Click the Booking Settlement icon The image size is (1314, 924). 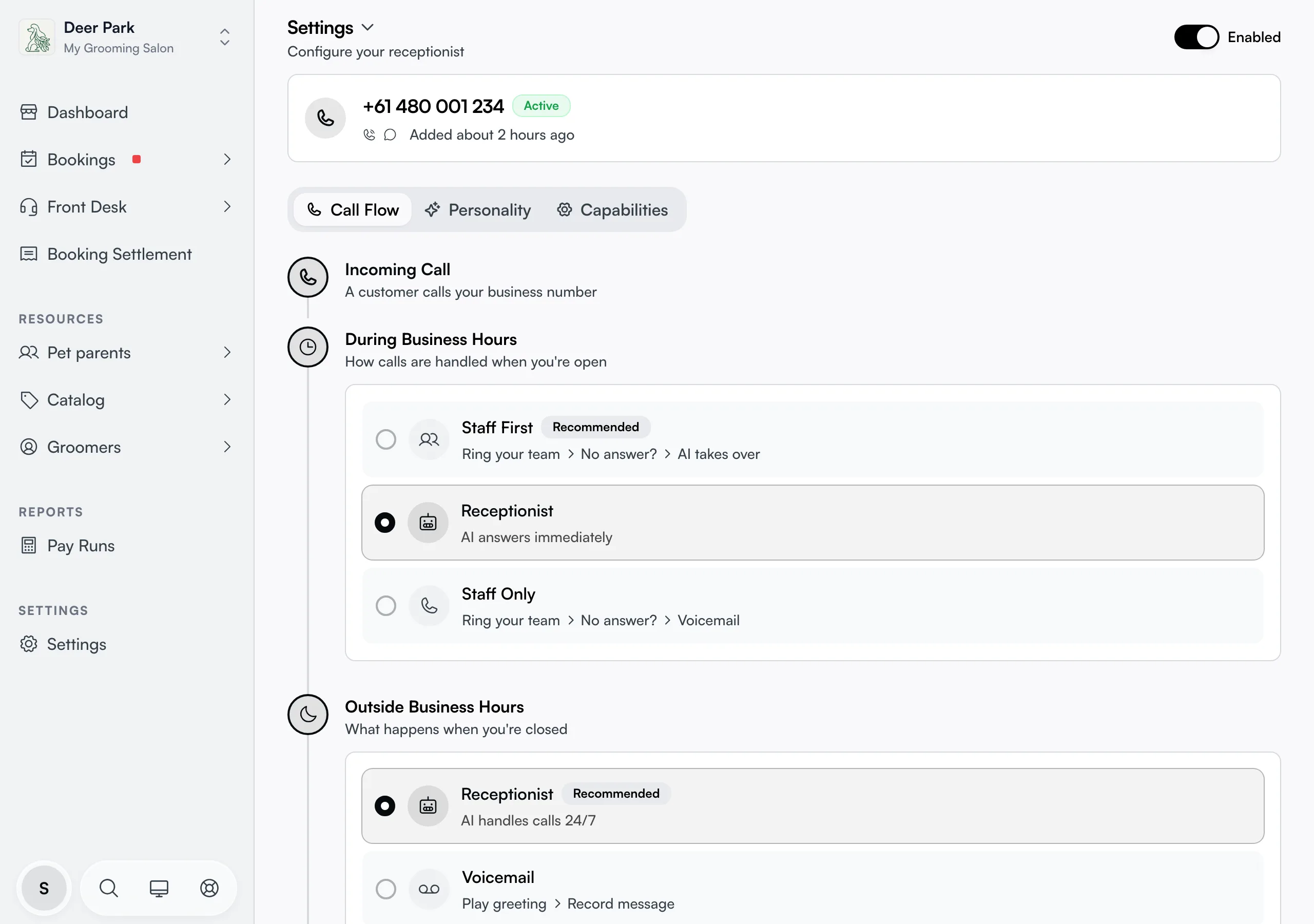29,254
